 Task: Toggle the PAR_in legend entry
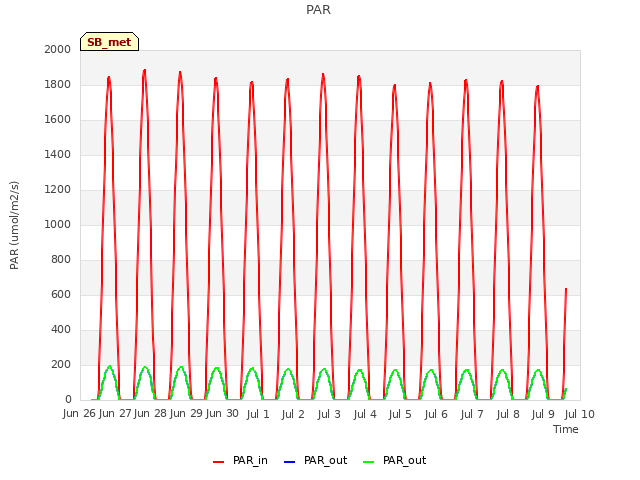click(x=240, y=461)
